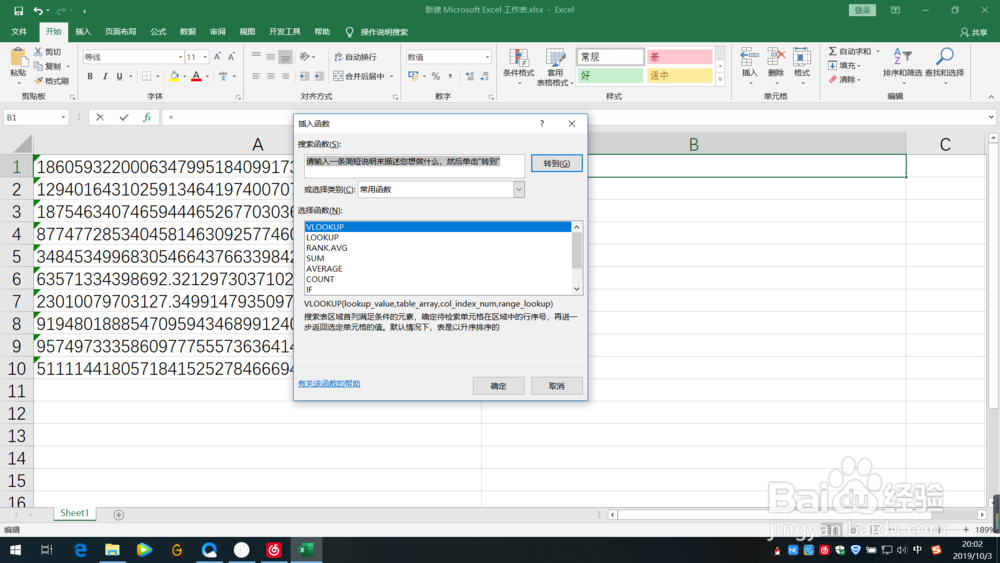This screenshot has width=1000, height=563.
Task: Click AutoSum sigma button
Action: click(x=849, y=51)
